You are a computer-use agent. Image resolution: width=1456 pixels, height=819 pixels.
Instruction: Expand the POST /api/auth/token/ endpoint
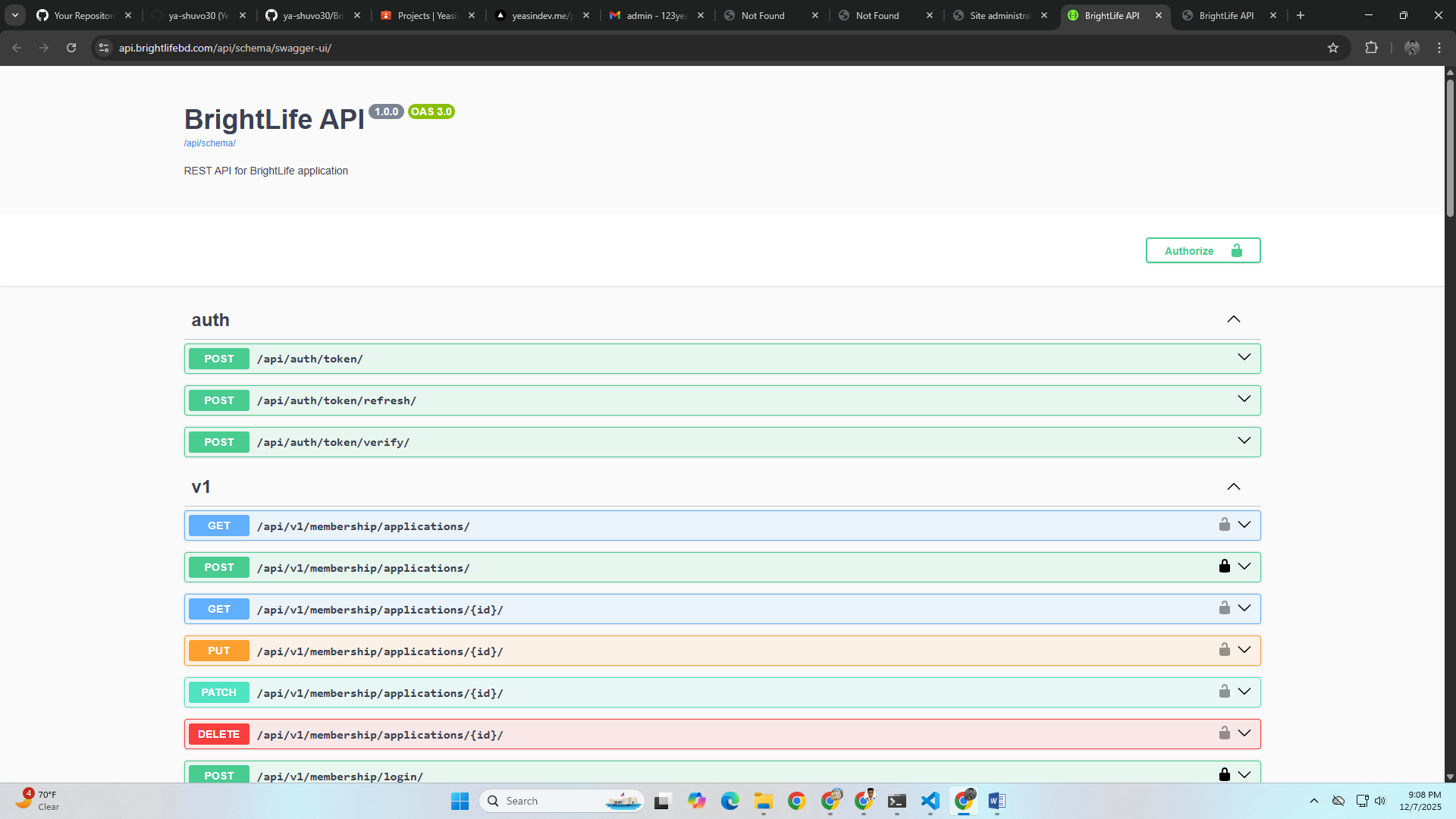point(1244,356)
